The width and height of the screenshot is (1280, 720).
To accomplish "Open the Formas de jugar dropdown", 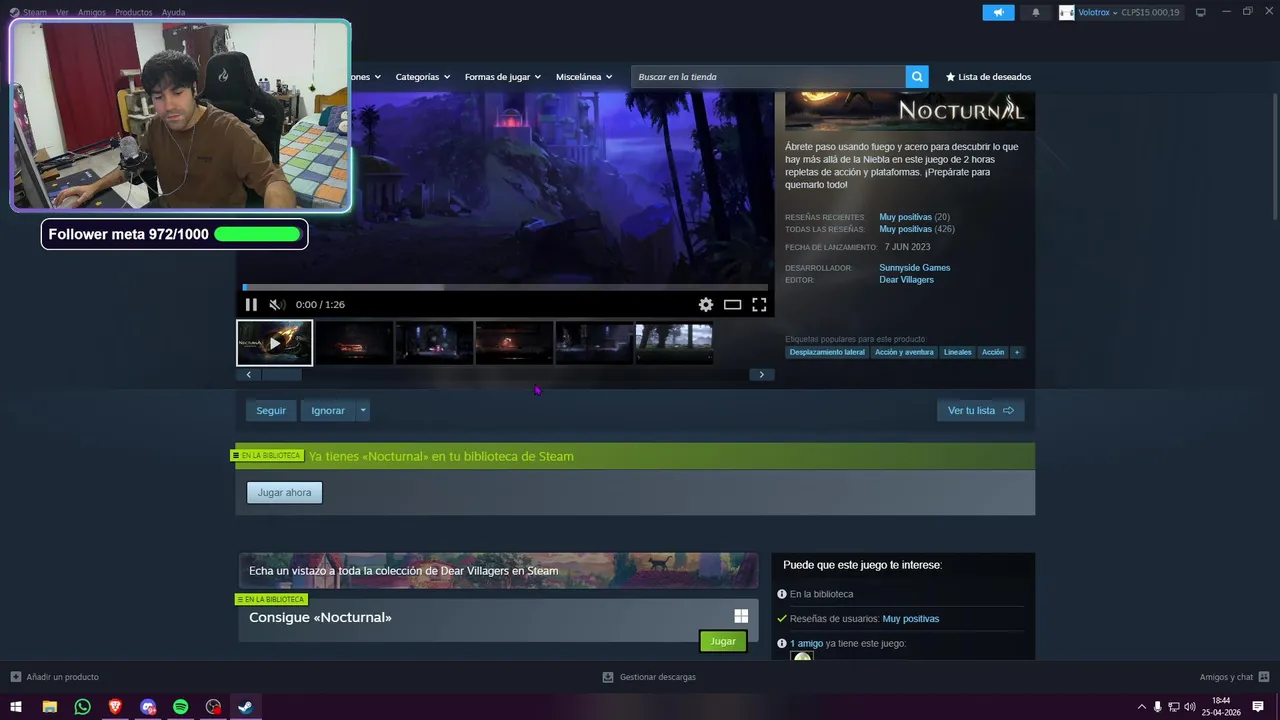I will pyautogui.click(x=503, y=77).
